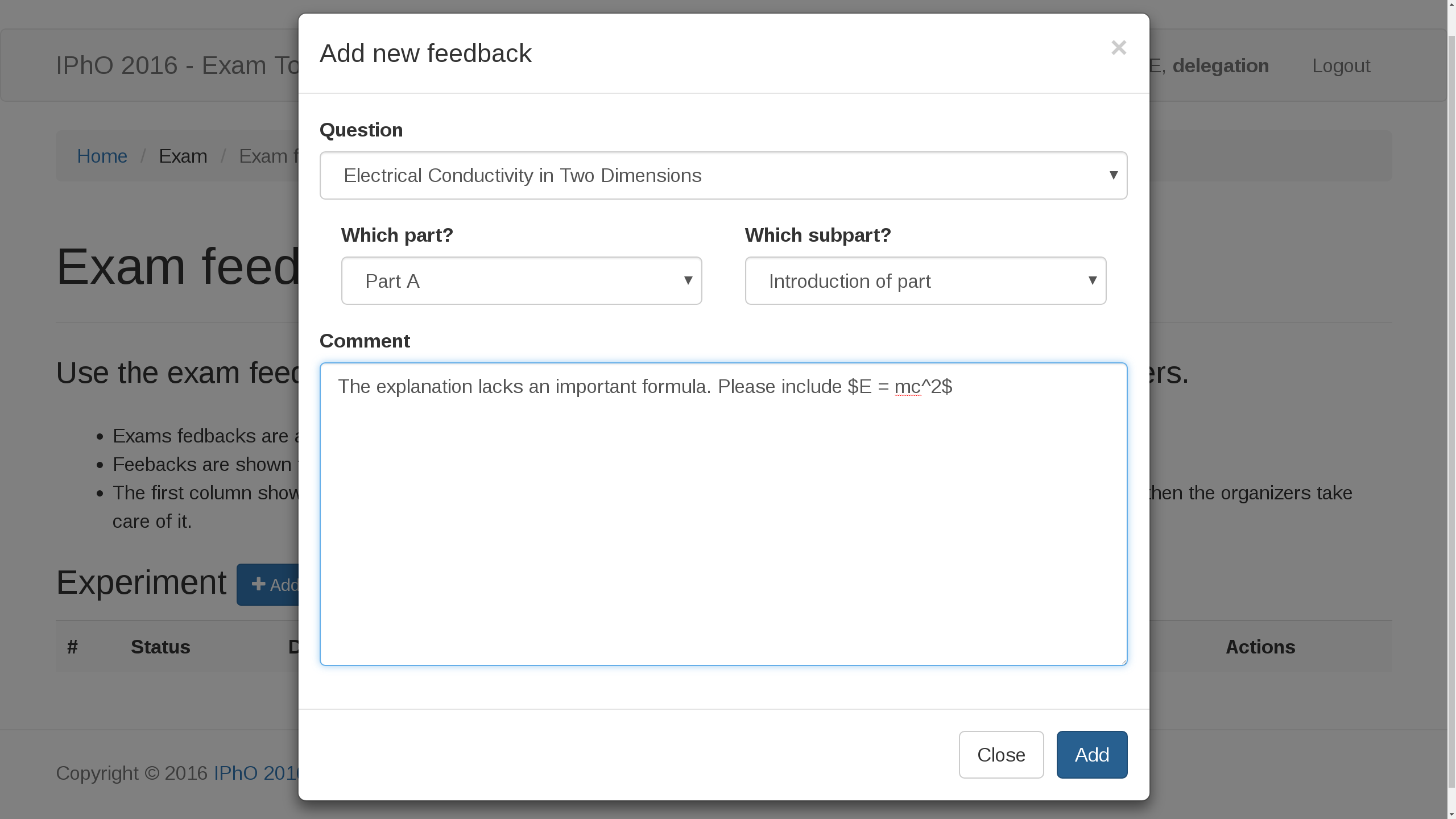Select the 'Introduction of part' combo box

tap(925, 280)
